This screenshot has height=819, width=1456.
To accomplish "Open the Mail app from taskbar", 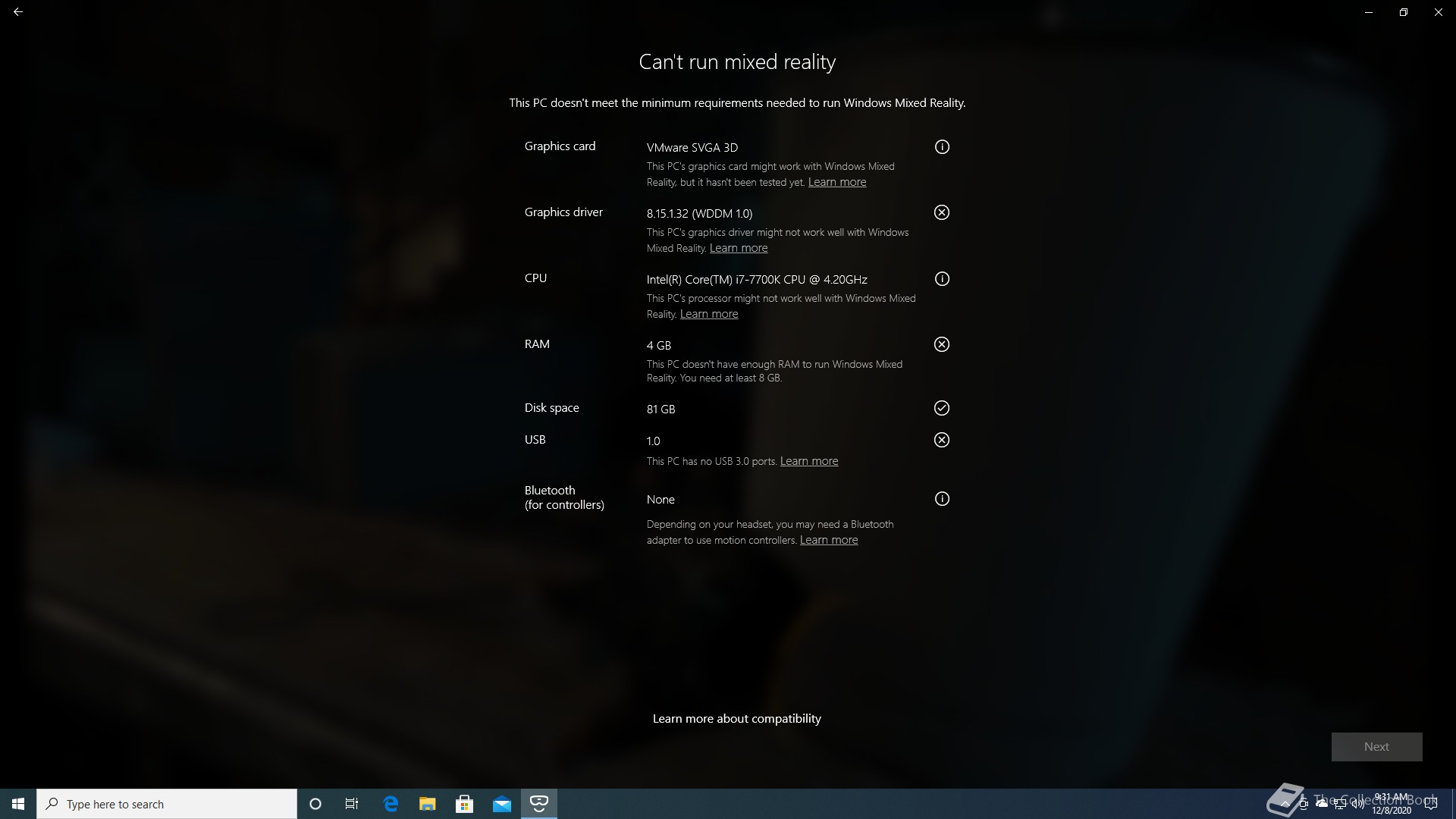I will coord(502,804).
